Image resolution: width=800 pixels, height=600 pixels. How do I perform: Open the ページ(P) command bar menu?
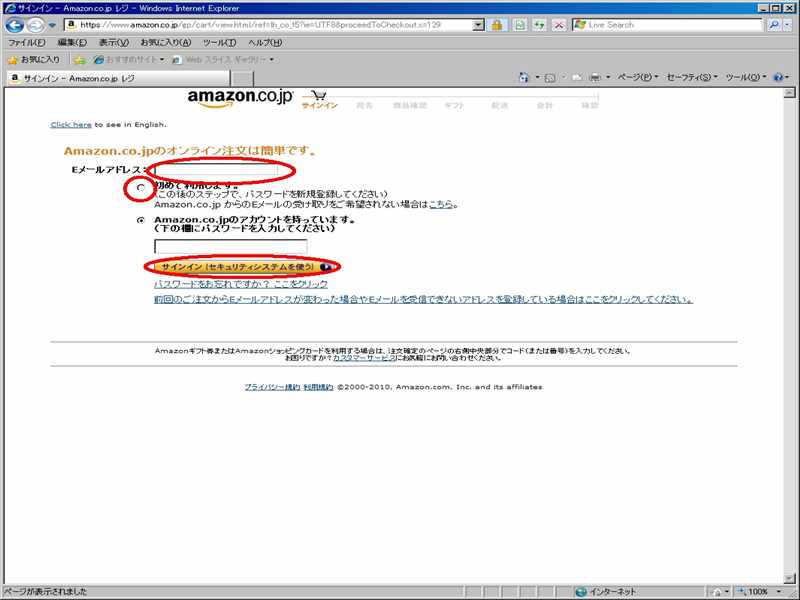pyautogui.click(x=637, y=78)
